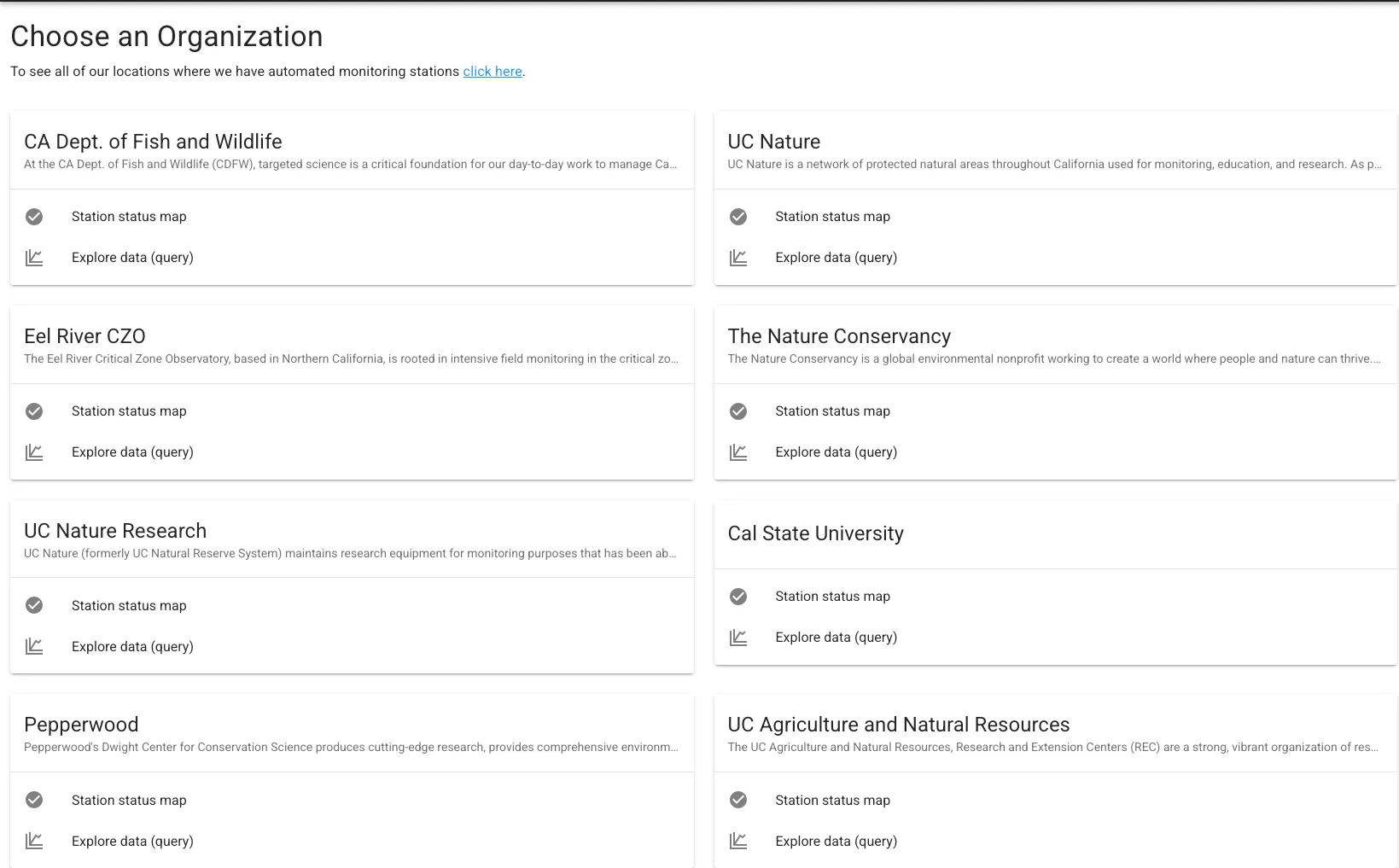Click the Eel River Critical Zone Observatory description
Screen dimensions: 1399x868
coord(351,359)
